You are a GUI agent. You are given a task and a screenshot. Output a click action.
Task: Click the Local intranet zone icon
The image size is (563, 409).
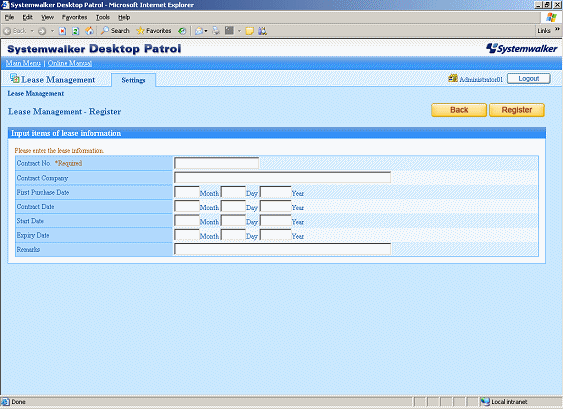point(485,401)
